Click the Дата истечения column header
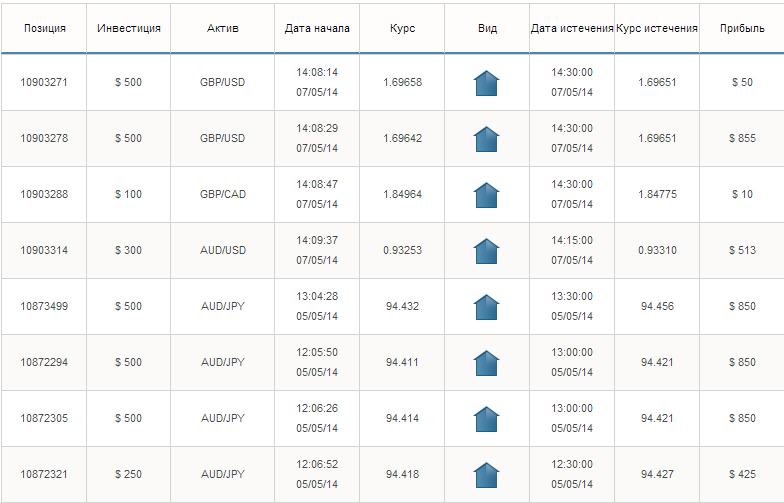This screenshot has height=503, width=784. 572,28
